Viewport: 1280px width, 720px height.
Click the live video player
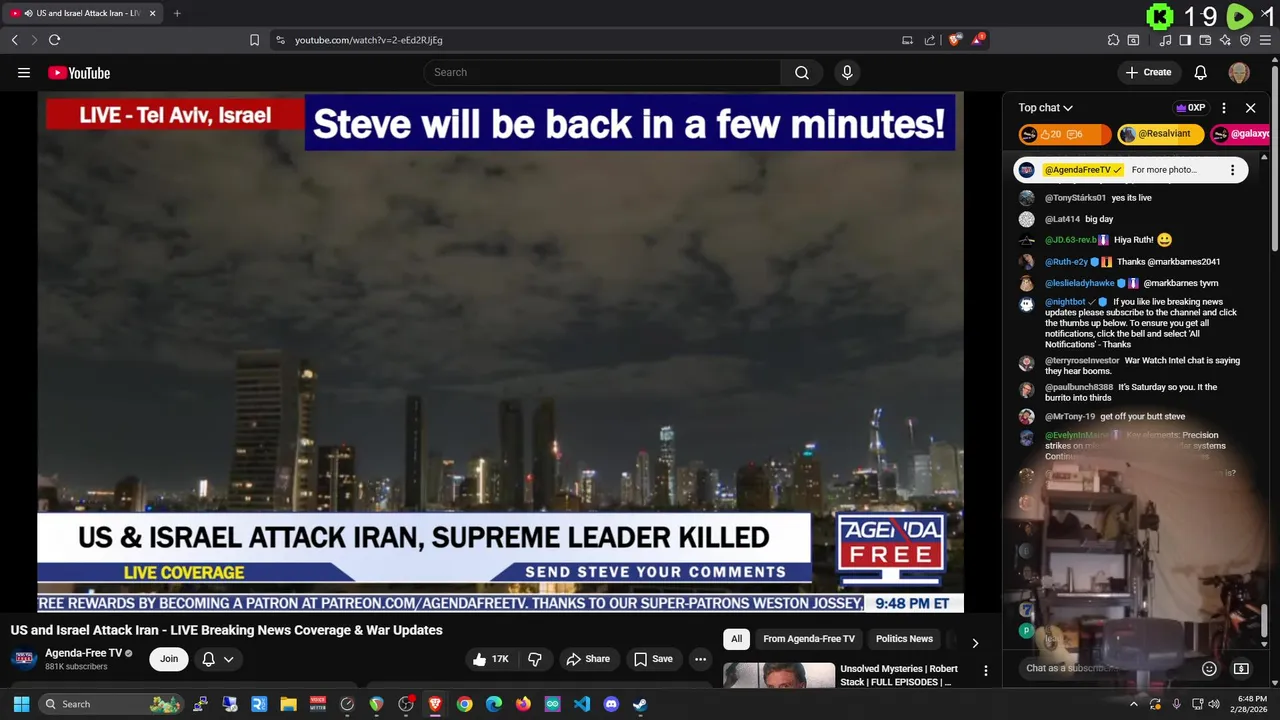click(x=500, y=352)
